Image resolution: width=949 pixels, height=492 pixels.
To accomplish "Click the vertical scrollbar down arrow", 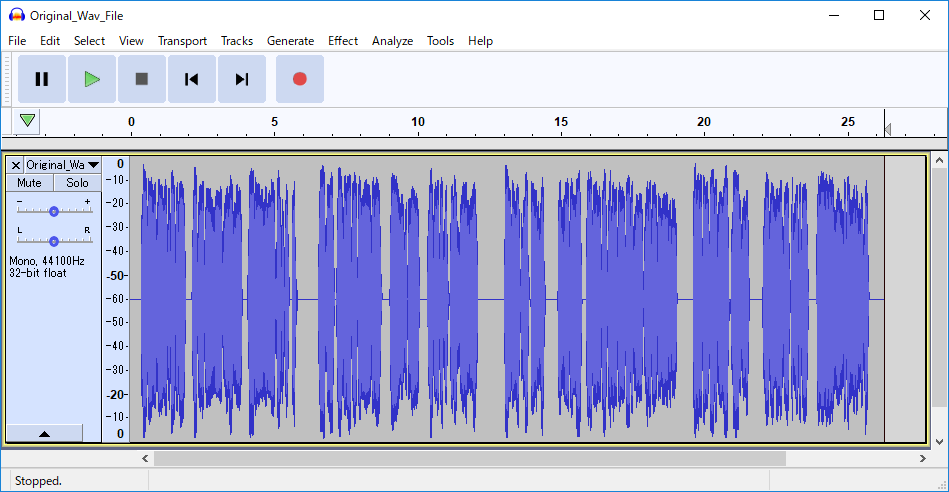I will click(939, 442).
